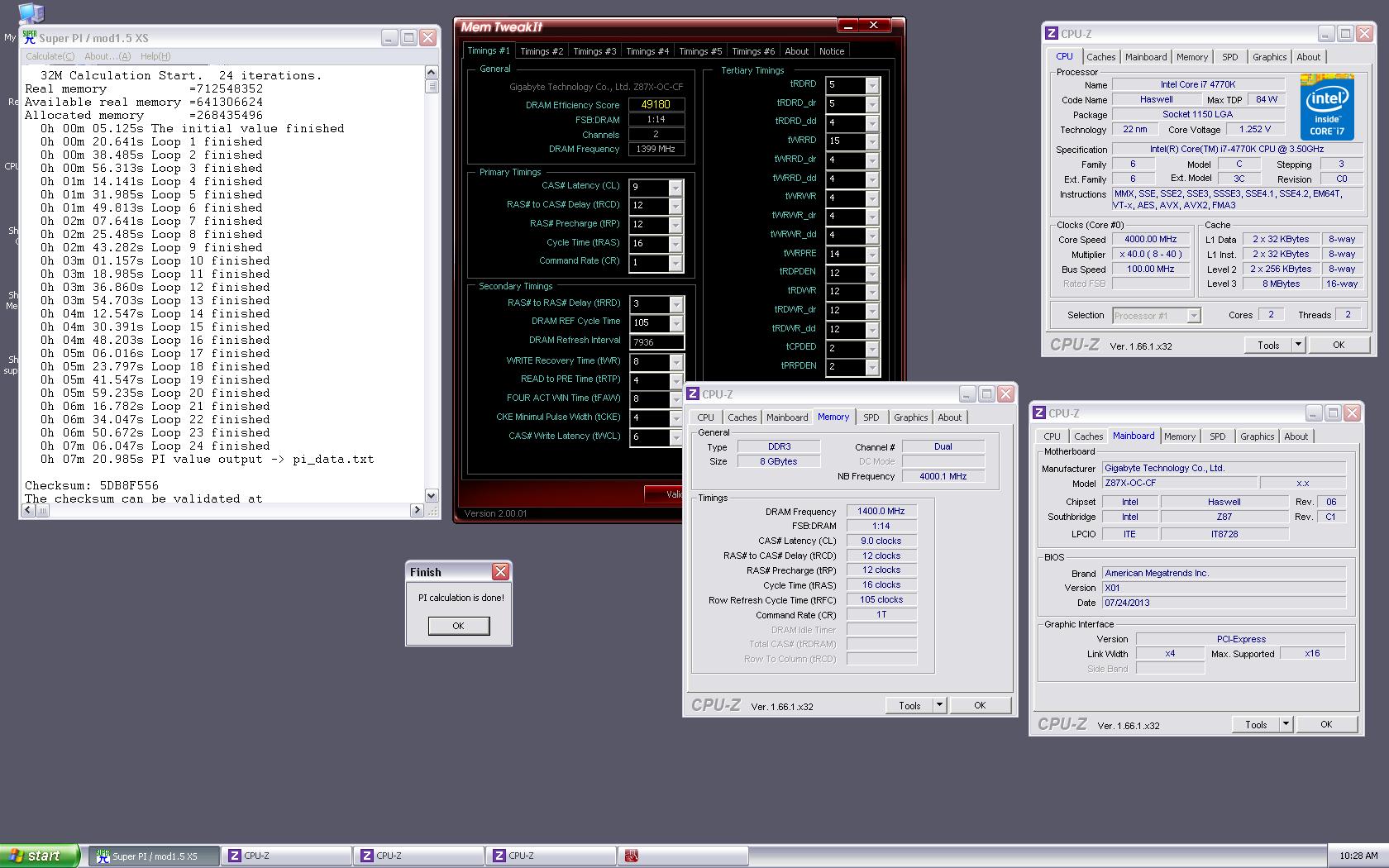
Task: Expand the Cycle Time (tRAS) dropdown
Action: coord(675,244)
